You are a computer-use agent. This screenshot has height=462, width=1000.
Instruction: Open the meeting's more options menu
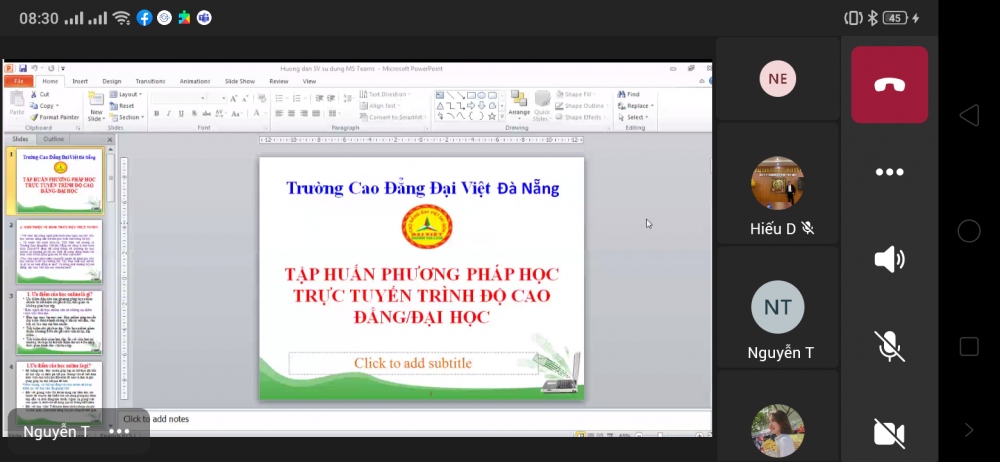click(x=889, y=172)
